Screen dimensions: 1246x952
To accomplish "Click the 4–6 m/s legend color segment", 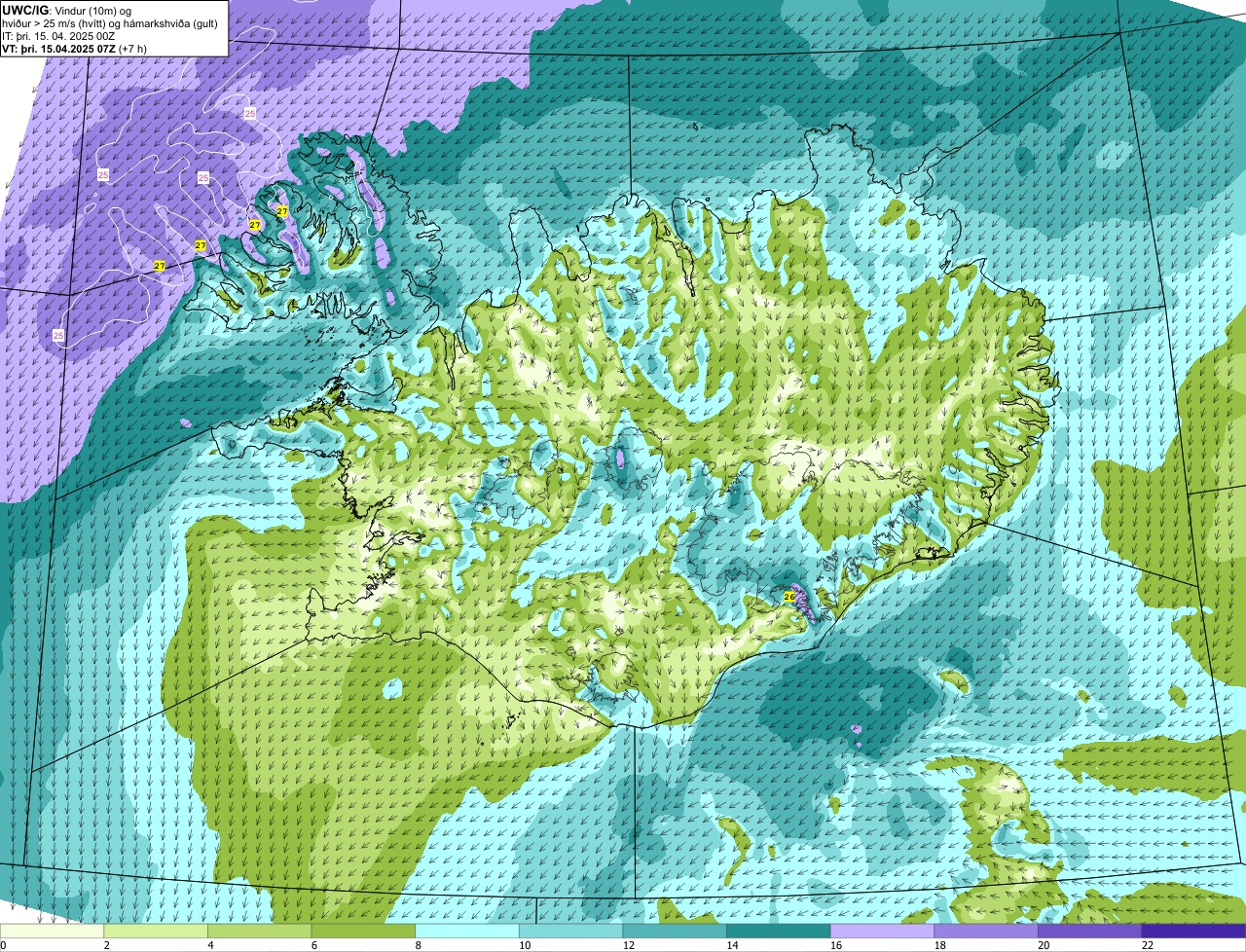I will pos(259,932).
